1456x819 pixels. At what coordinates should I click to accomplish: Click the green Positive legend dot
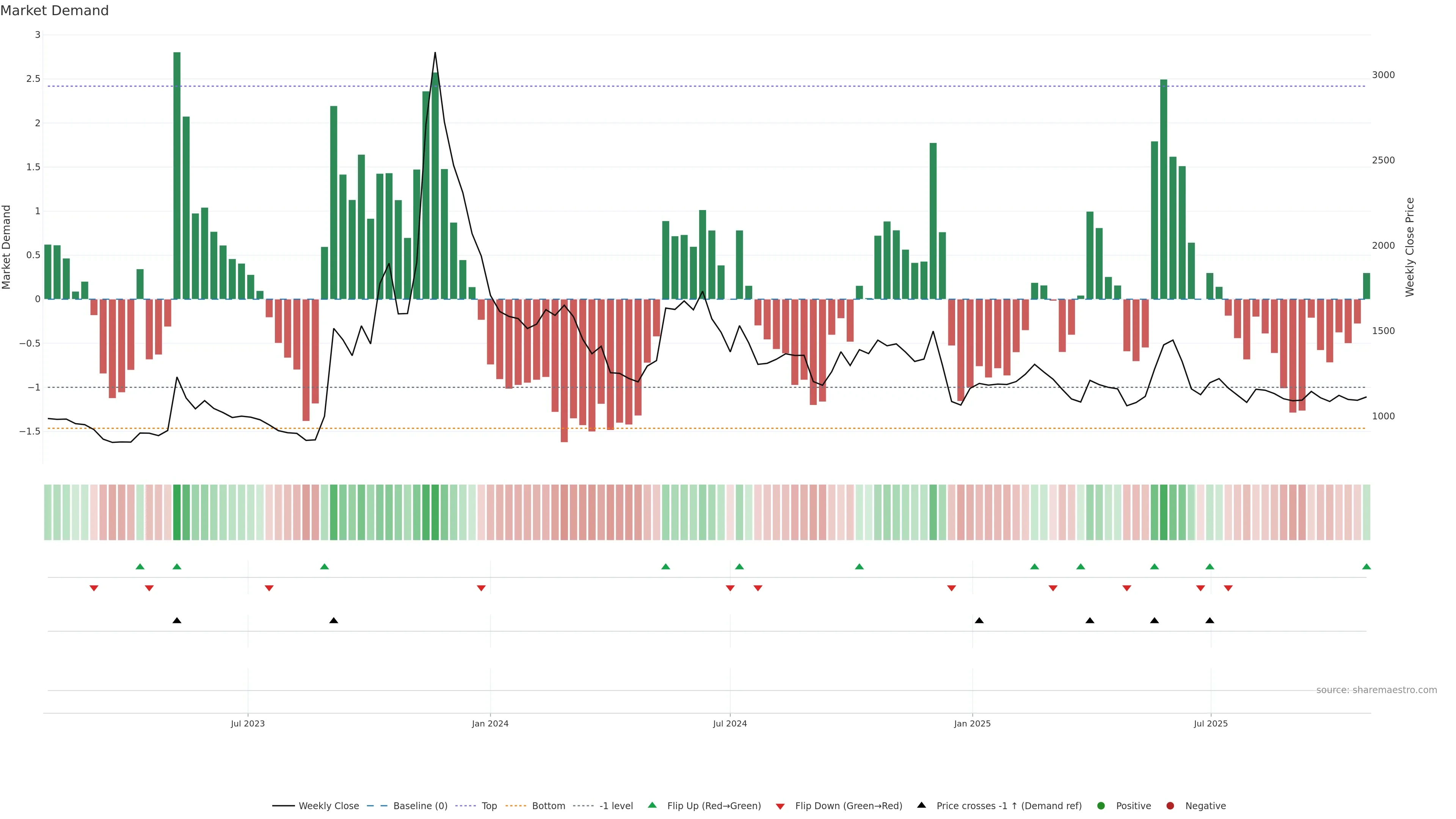1100,805
